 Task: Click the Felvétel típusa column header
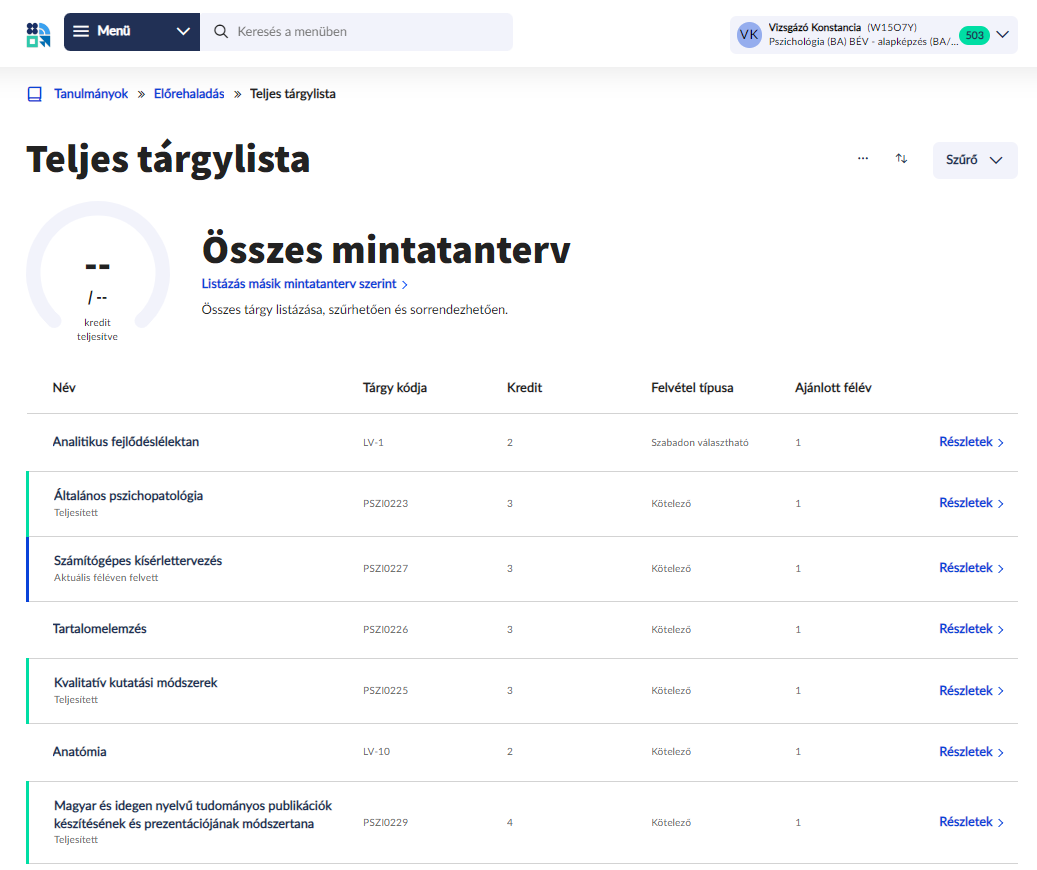tap(692, 388)
